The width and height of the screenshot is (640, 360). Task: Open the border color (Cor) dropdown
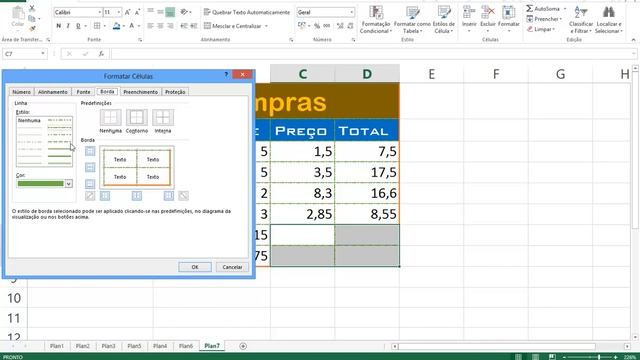(x=69, y=184)
